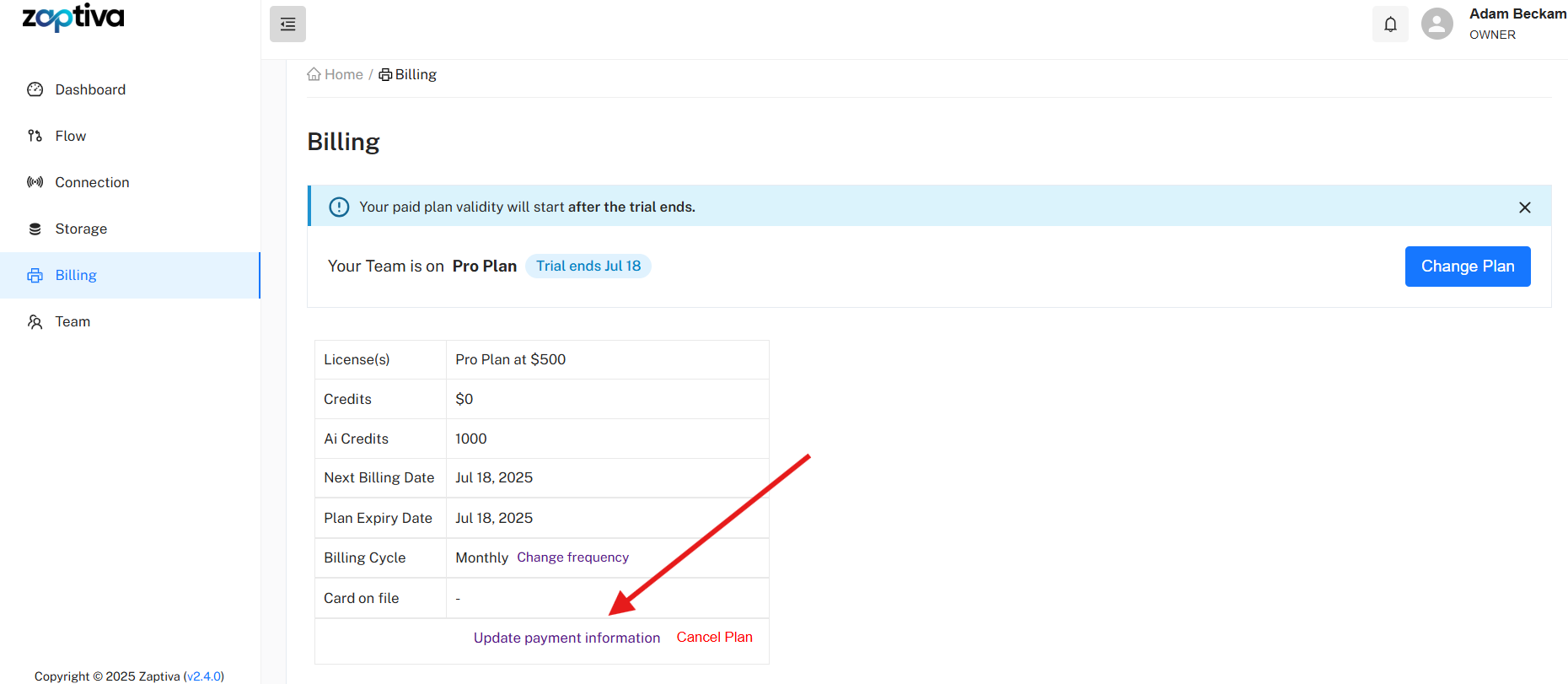The image size is (1568, 684).
Task: Click the Flow branch icon
Action: pyautogui.click(x=35, y=136)
